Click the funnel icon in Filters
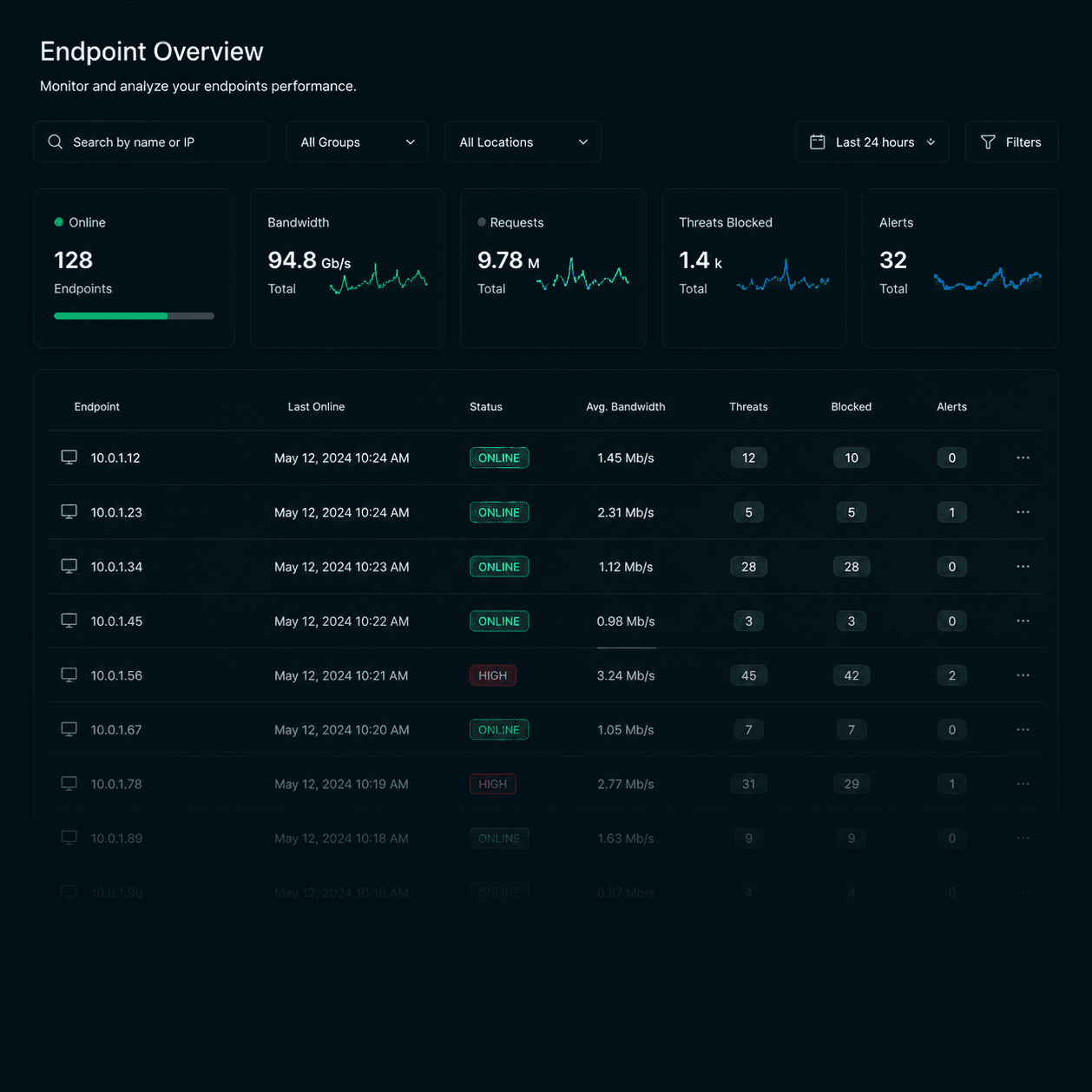Viewport: 1092px width, 1092px height. point(988,141)
